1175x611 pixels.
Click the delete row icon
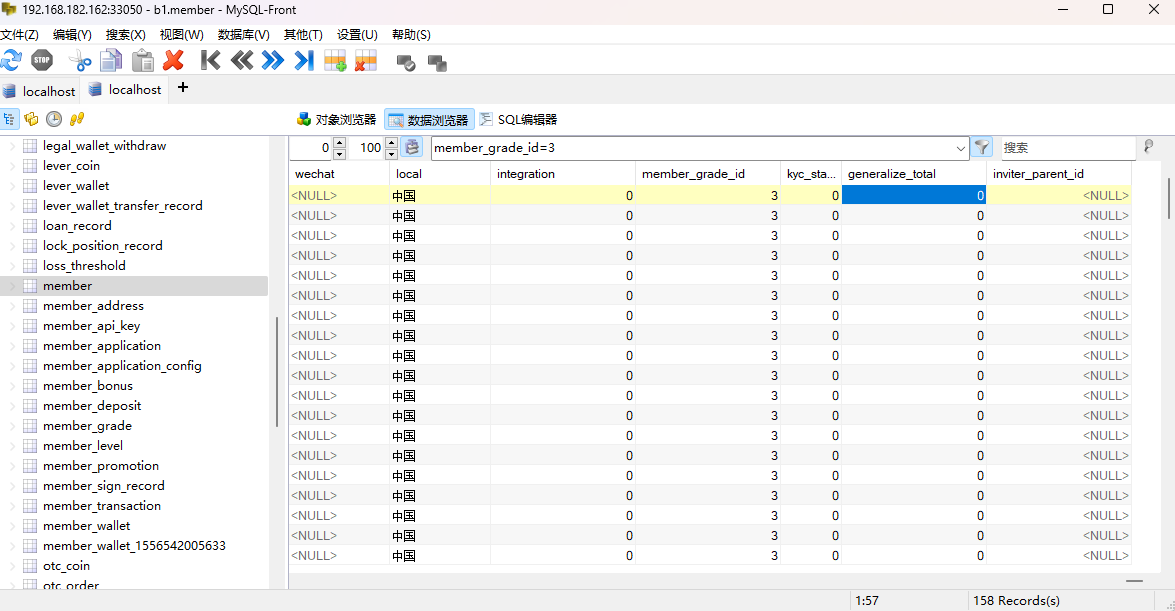pos(365,60)
